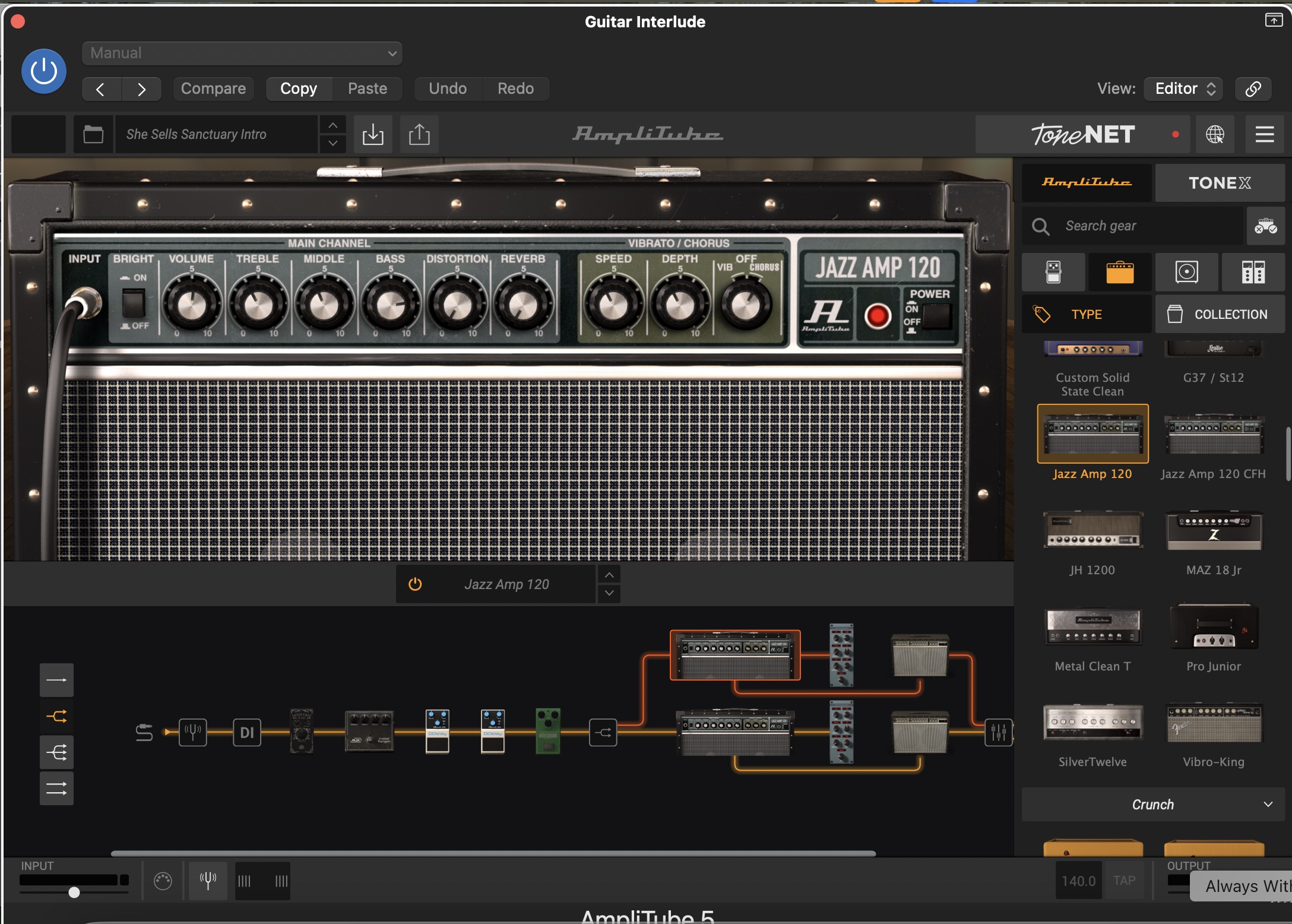Viewport: 1292px width, 924px height.
Task: Switch to the AmpliTube gear tab
Action: [1087, 182]
